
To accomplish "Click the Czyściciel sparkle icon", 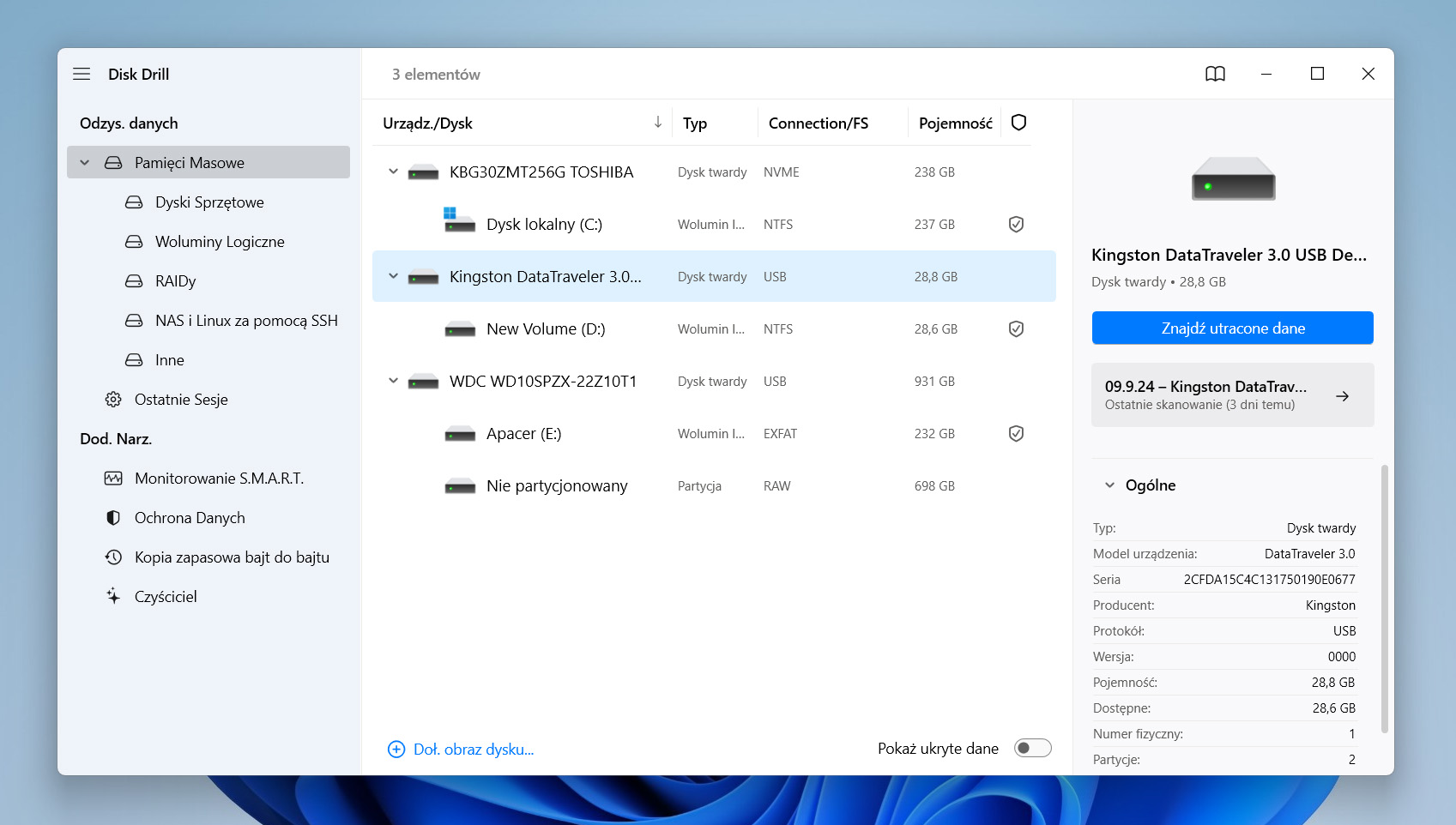I will (x=113, y=596).
